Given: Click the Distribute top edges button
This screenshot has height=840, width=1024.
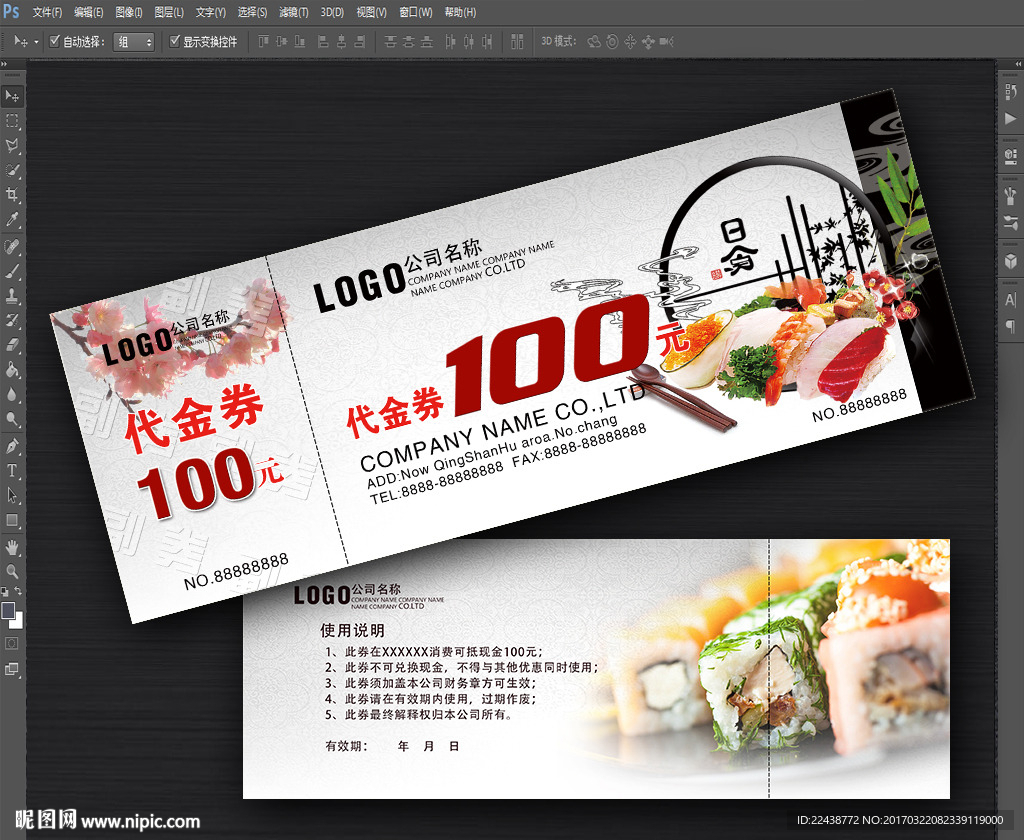Looking at the screenshot, I should [x=391, y=42].
